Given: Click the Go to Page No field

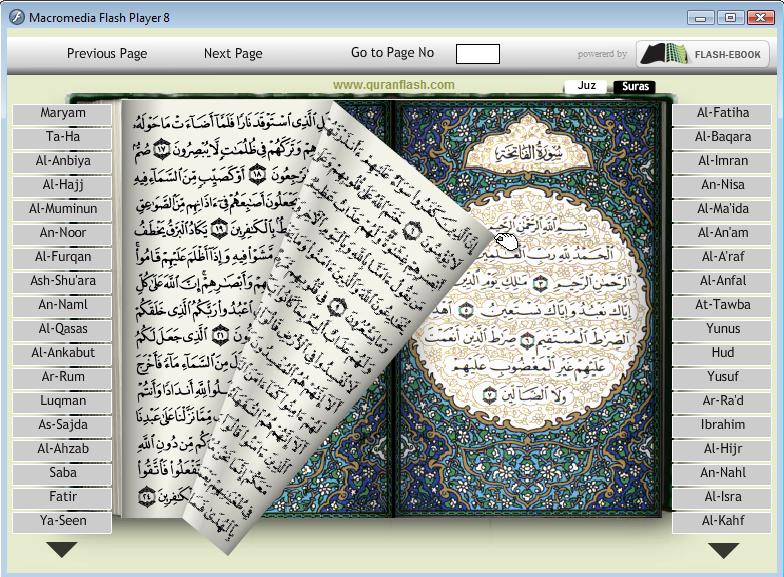Looking at the screenshot, I should tap(478, 54).
